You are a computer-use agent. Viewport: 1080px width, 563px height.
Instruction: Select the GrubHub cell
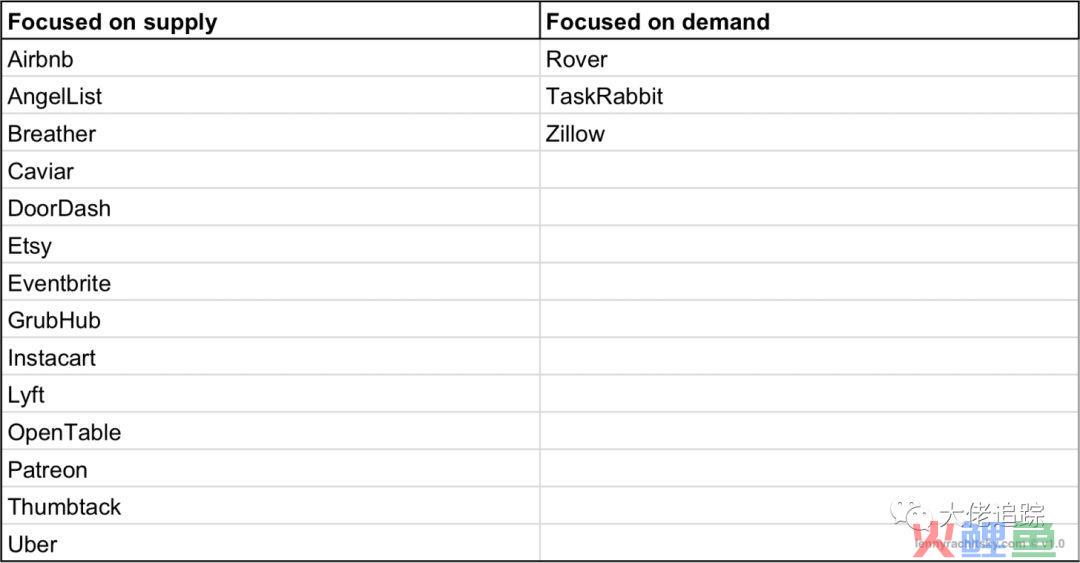(270, 319)
